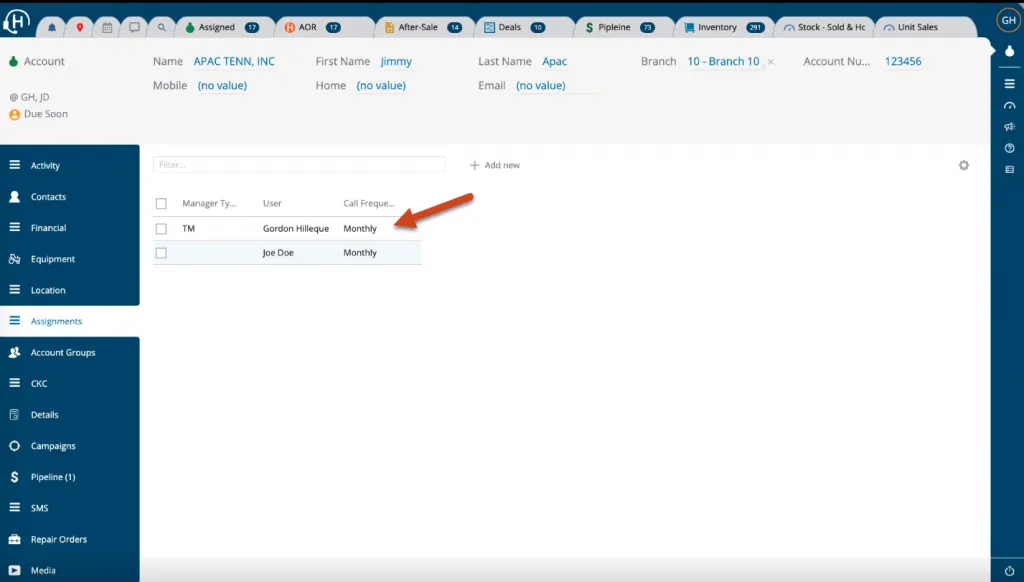
Task: Open the search magnifier tab
Action: [x=161, y=27]
